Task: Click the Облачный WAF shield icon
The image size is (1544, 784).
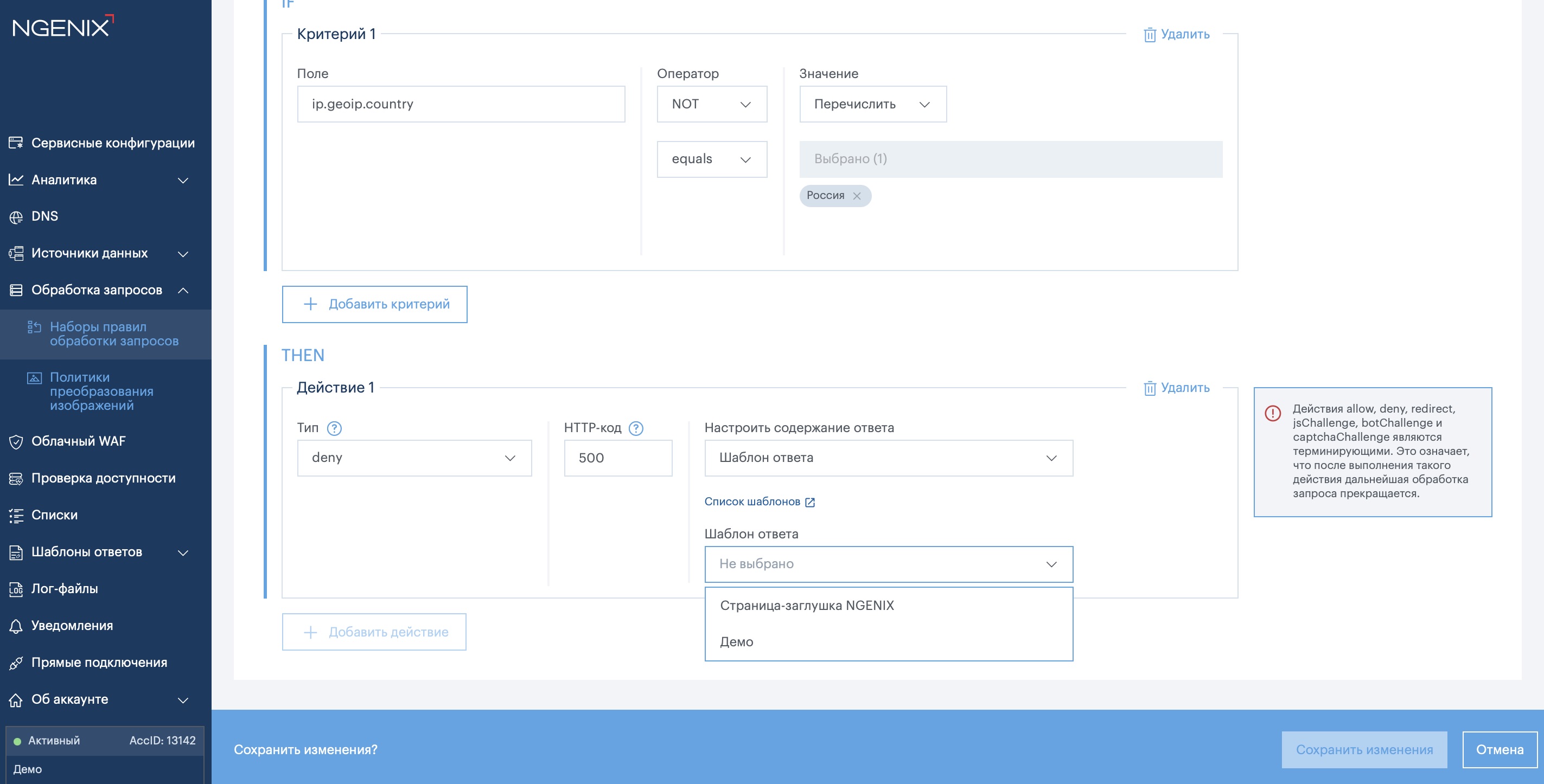Action: point(16,442)
